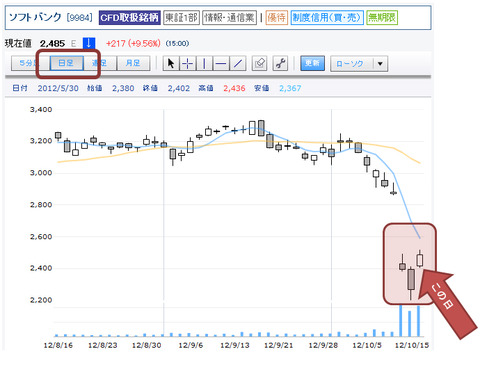Switch to the 日足 daily chart tab

tap(66, 63)
